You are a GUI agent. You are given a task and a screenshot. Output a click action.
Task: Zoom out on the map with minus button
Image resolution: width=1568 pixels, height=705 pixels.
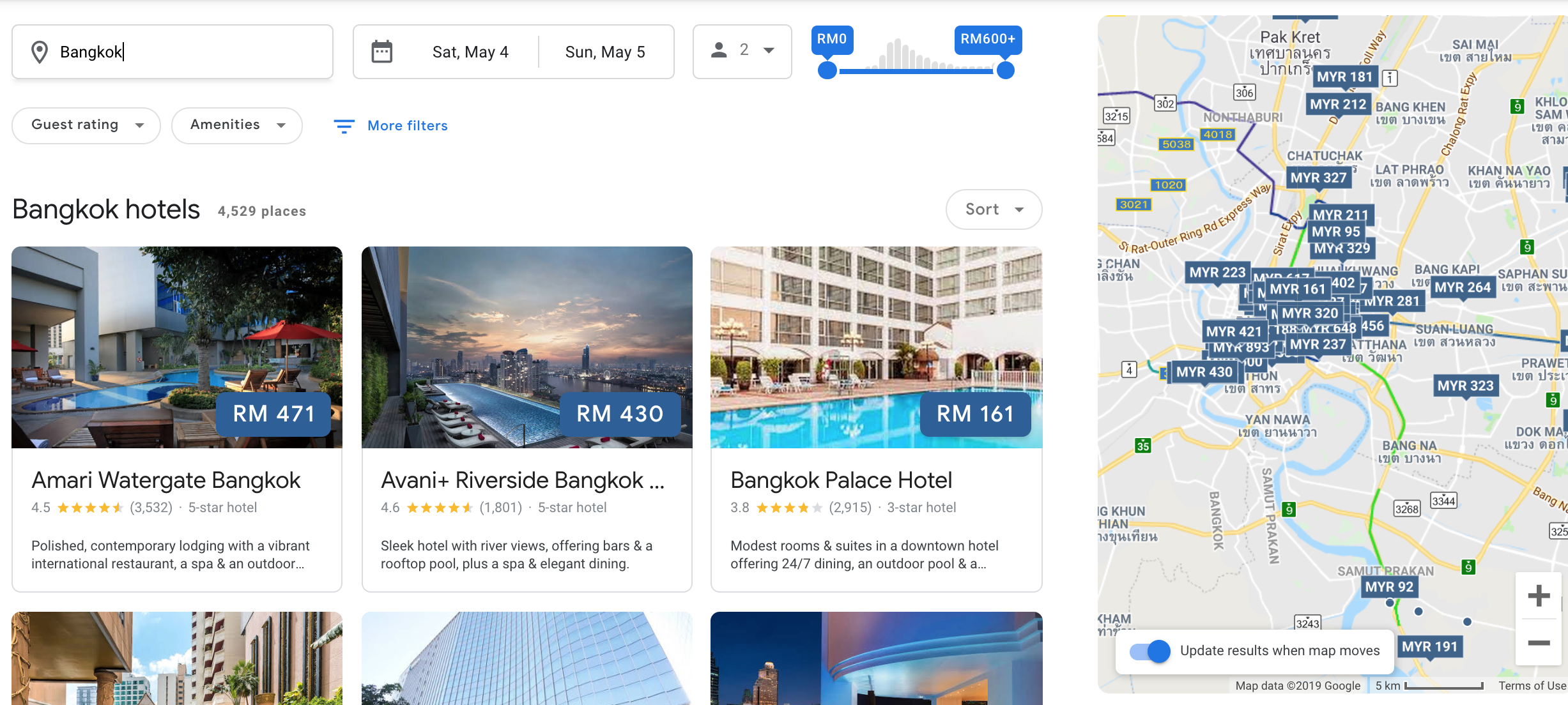click(x=1539, y=642)
